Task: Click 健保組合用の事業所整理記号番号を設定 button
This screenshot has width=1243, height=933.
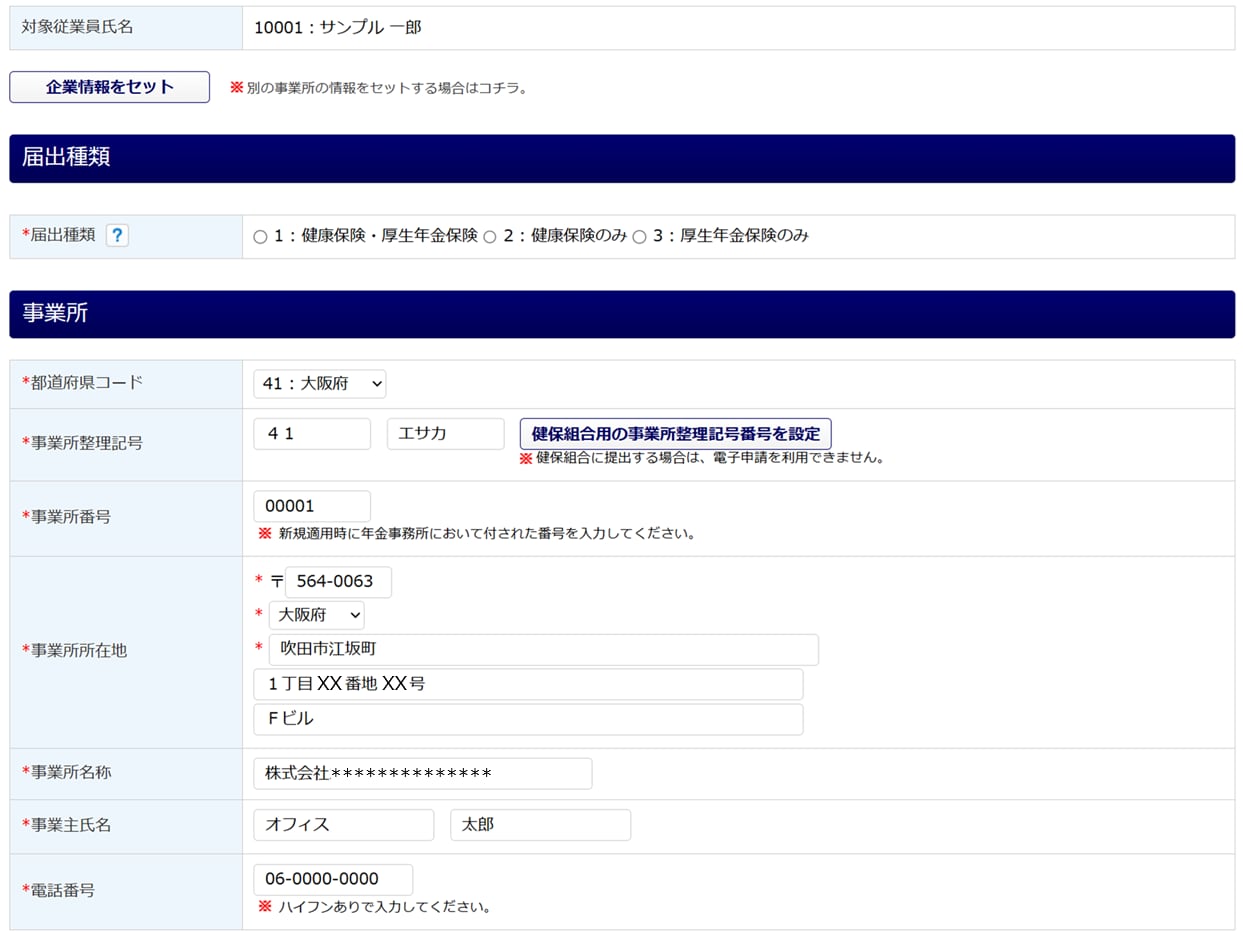Action: click(675, 434)
